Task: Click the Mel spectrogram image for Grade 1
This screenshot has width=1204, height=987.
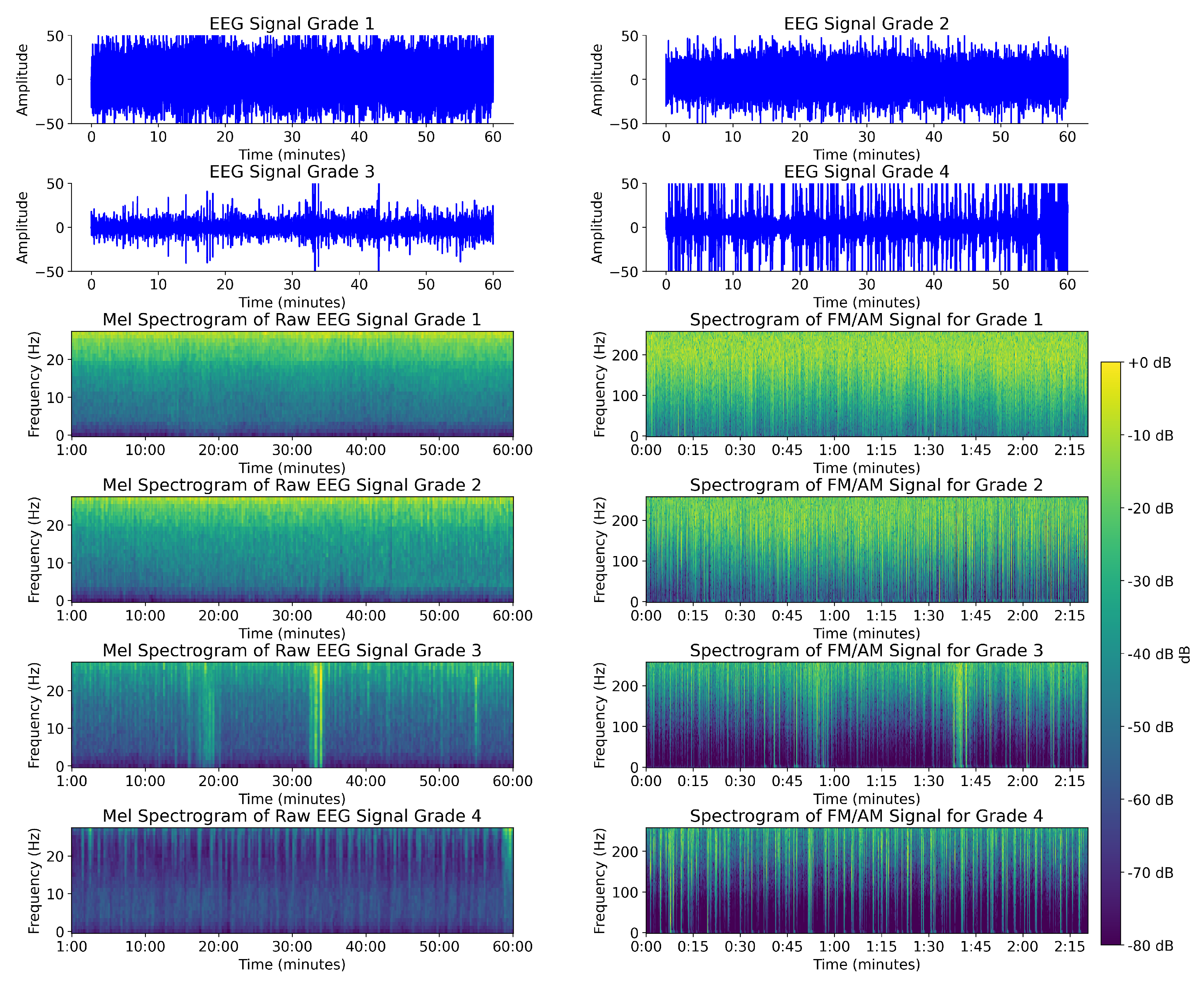Action: [292, 384]
